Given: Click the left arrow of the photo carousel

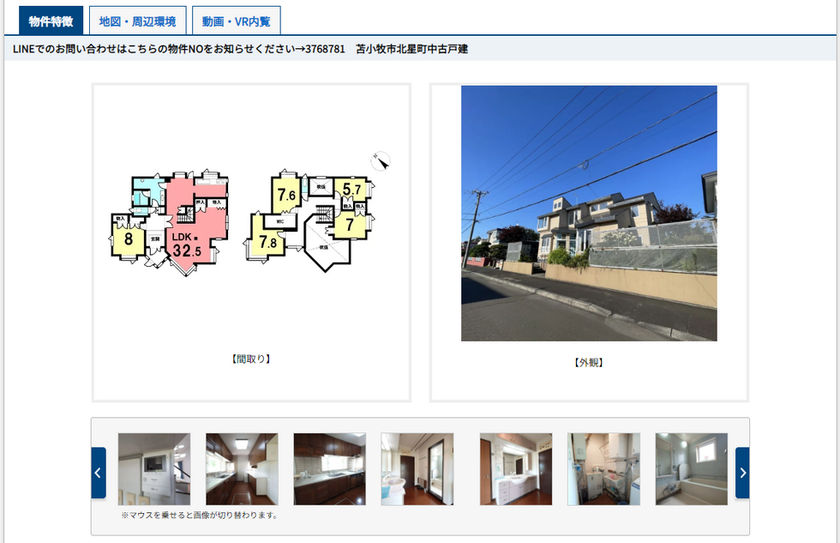Looking at the screenshot, I should point(98,472).
